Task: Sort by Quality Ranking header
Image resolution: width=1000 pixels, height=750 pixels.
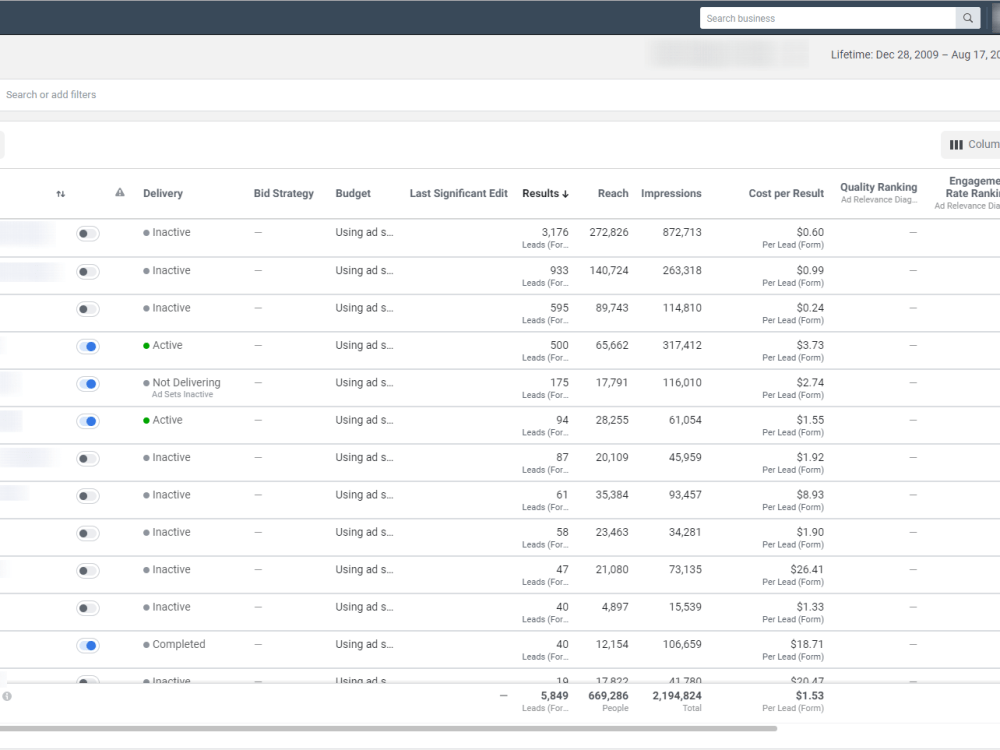Action: 879,187
